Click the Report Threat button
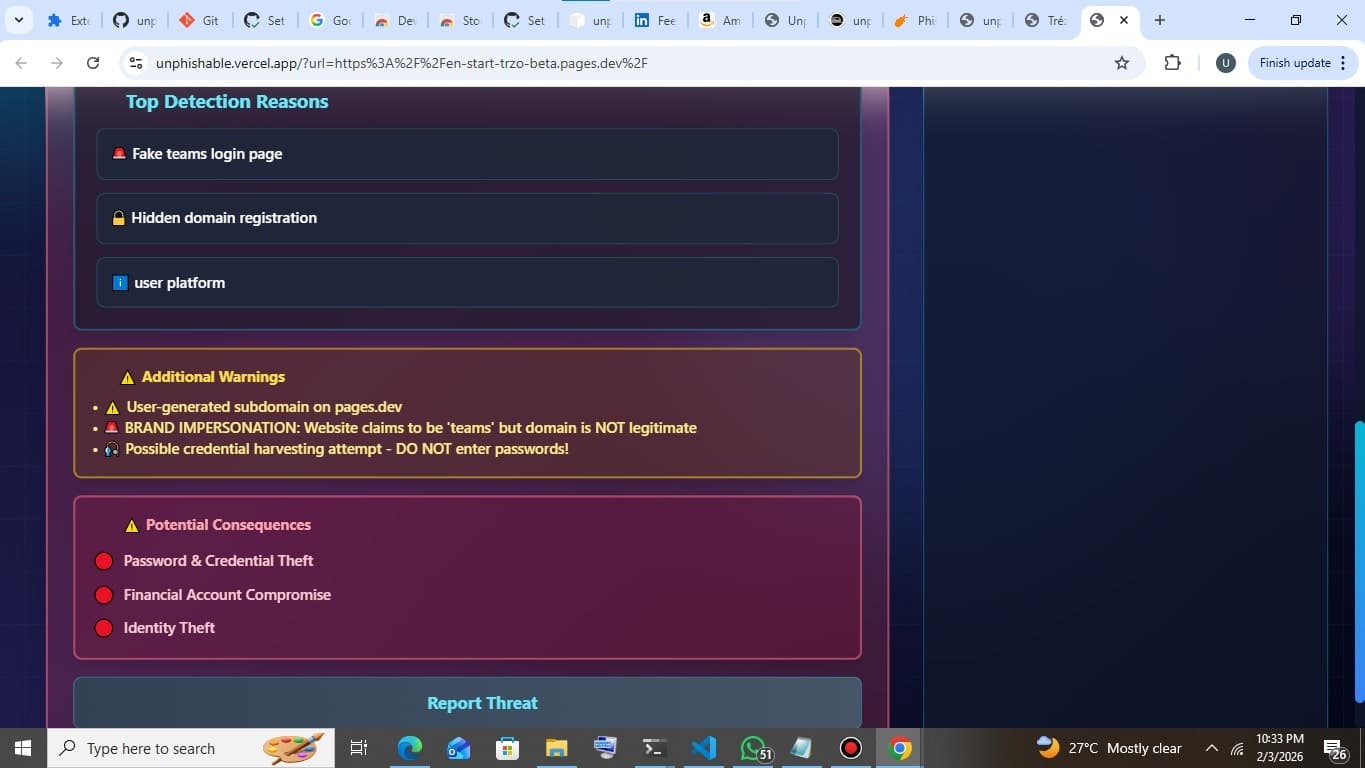 [482, 702]
